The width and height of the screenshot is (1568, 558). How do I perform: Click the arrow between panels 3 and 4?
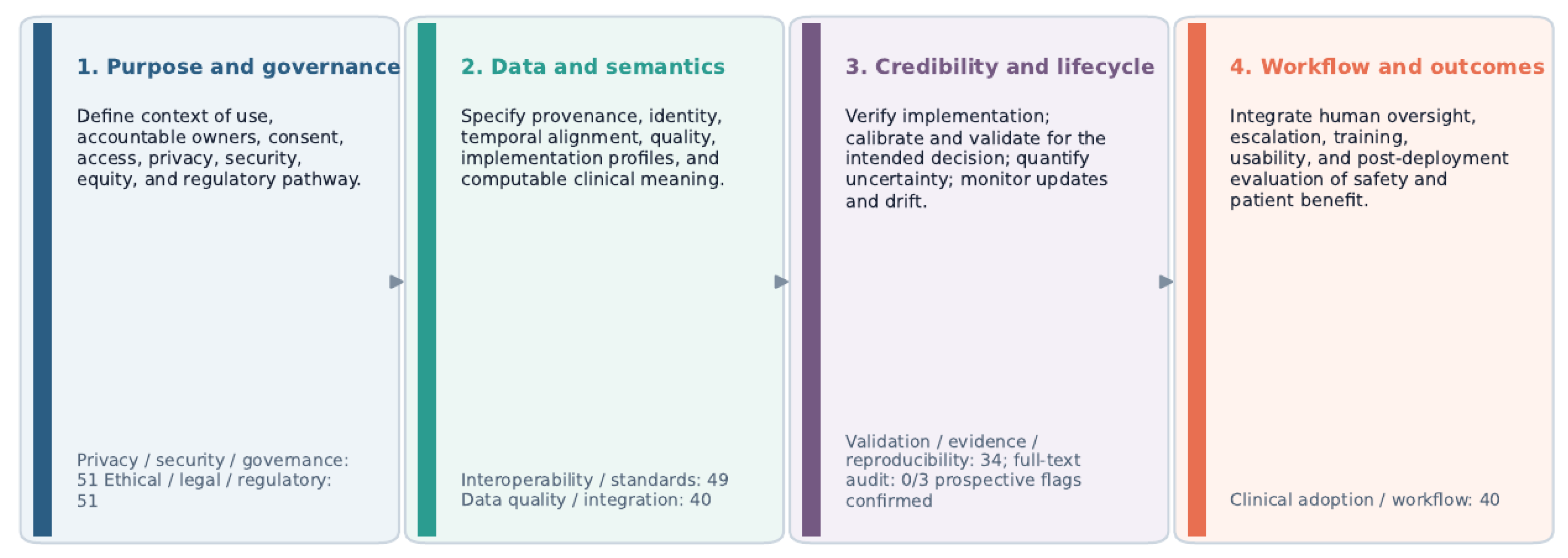click(1165, 282)
